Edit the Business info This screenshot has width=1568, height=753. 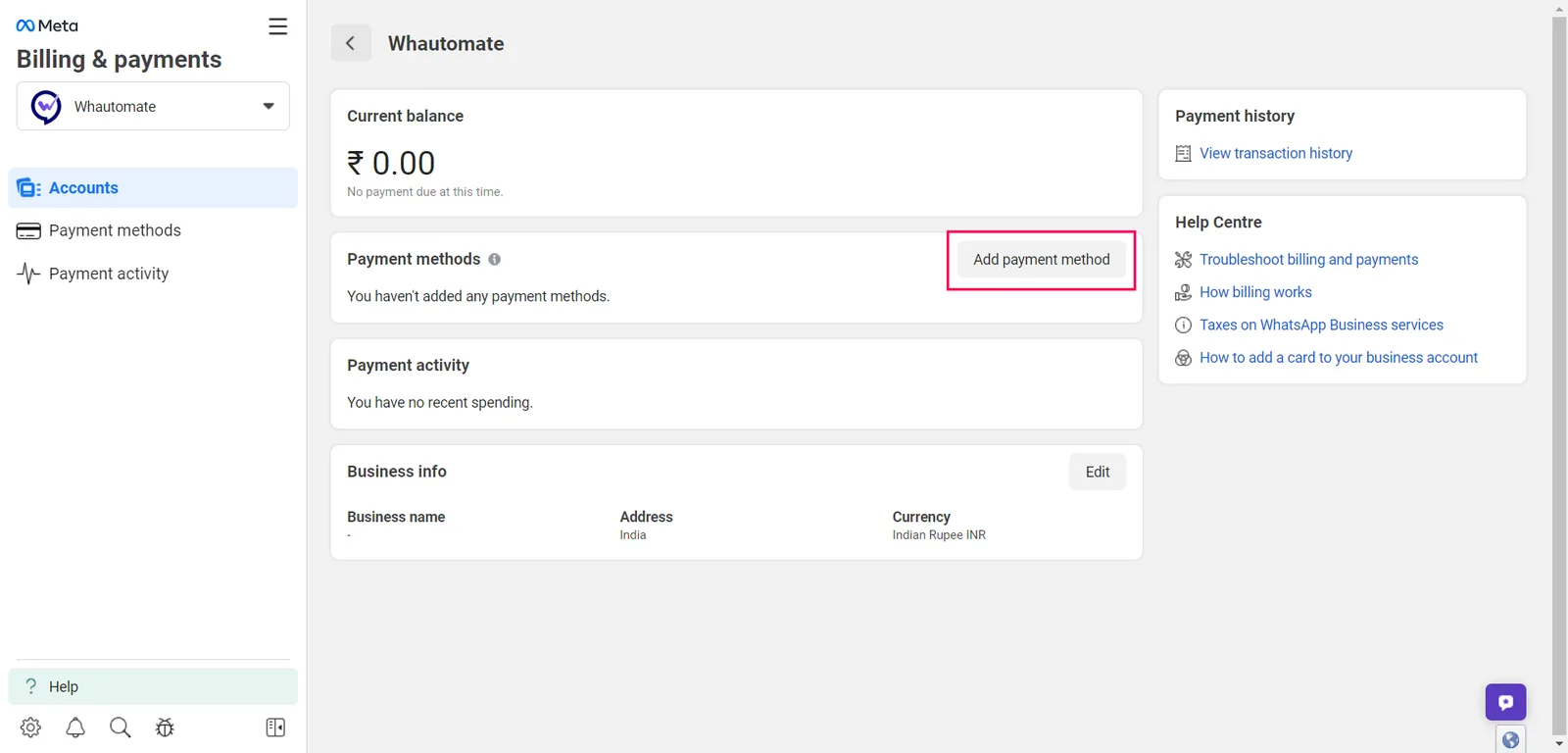click(x=1098, y=472)
